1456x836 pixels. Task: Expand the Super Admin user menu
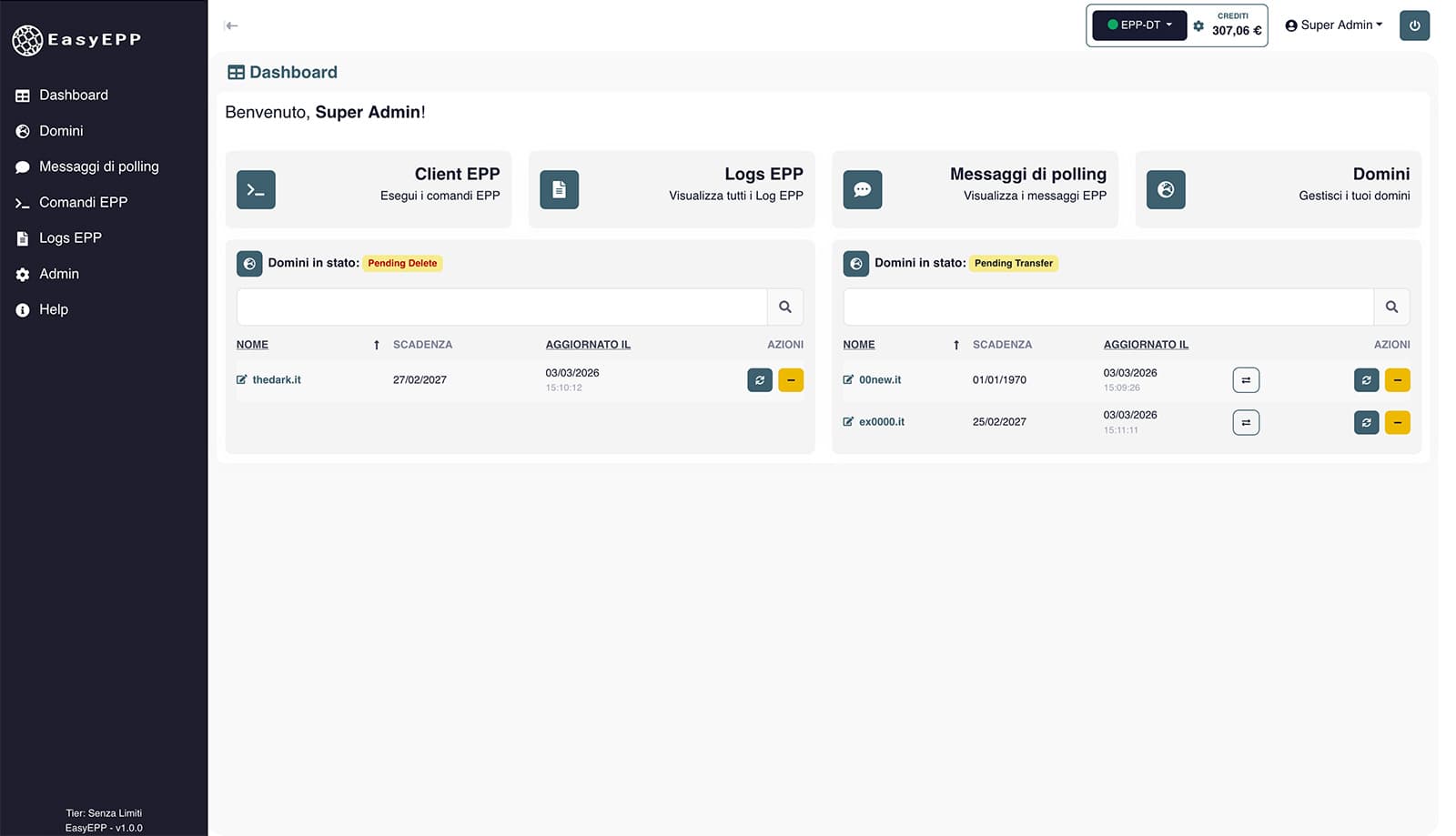coord(1333,25)
